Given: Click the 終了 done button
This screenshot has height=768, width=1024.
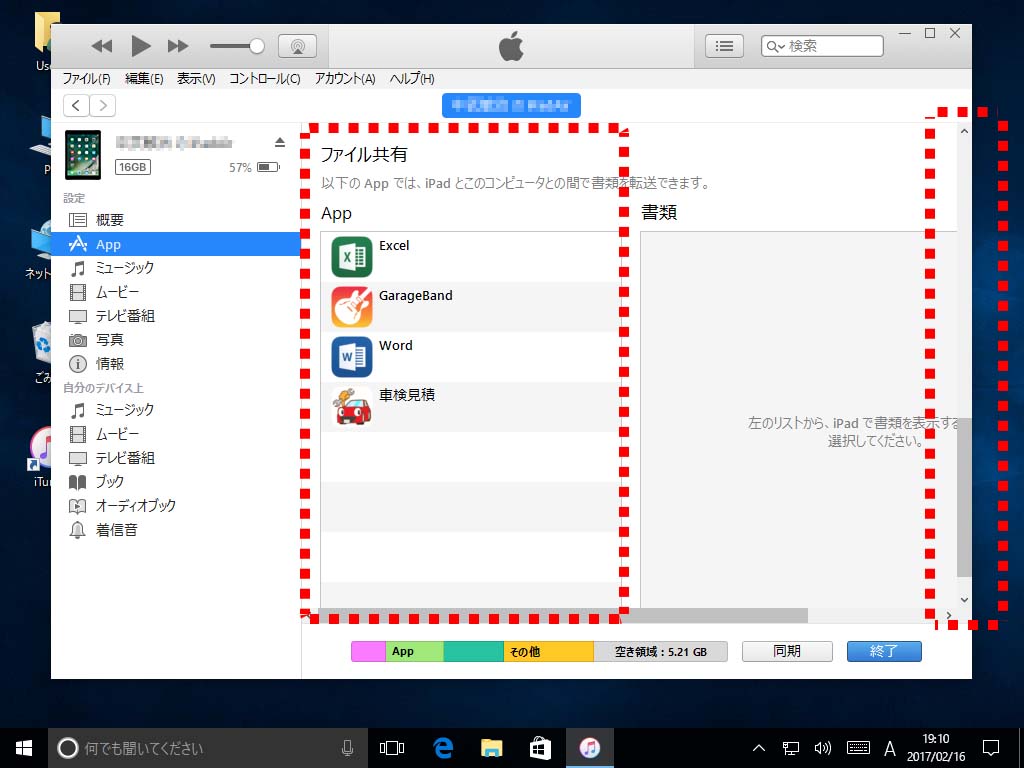Looking at the screenshot, I should tap(884, 651).
